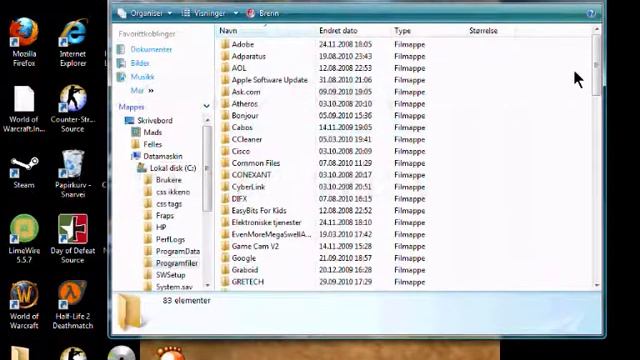Select the css ikkeno folder in tree
640x360 pixels.
tap(173, 192)
